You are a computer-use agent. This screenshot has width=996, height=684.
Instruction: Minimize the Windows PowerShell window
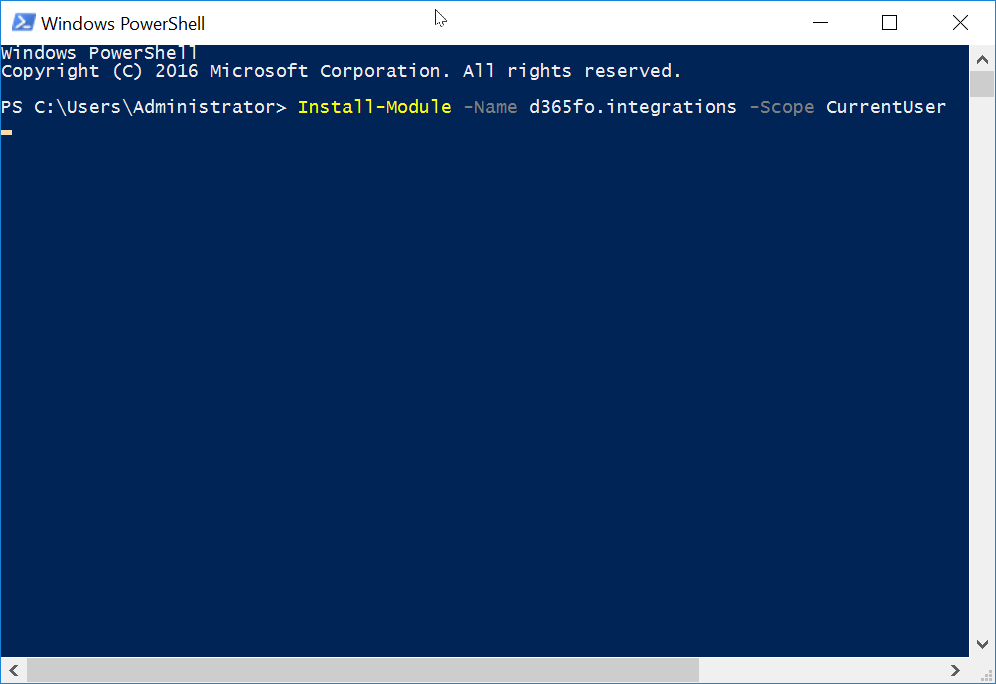(x=821, y=22)
